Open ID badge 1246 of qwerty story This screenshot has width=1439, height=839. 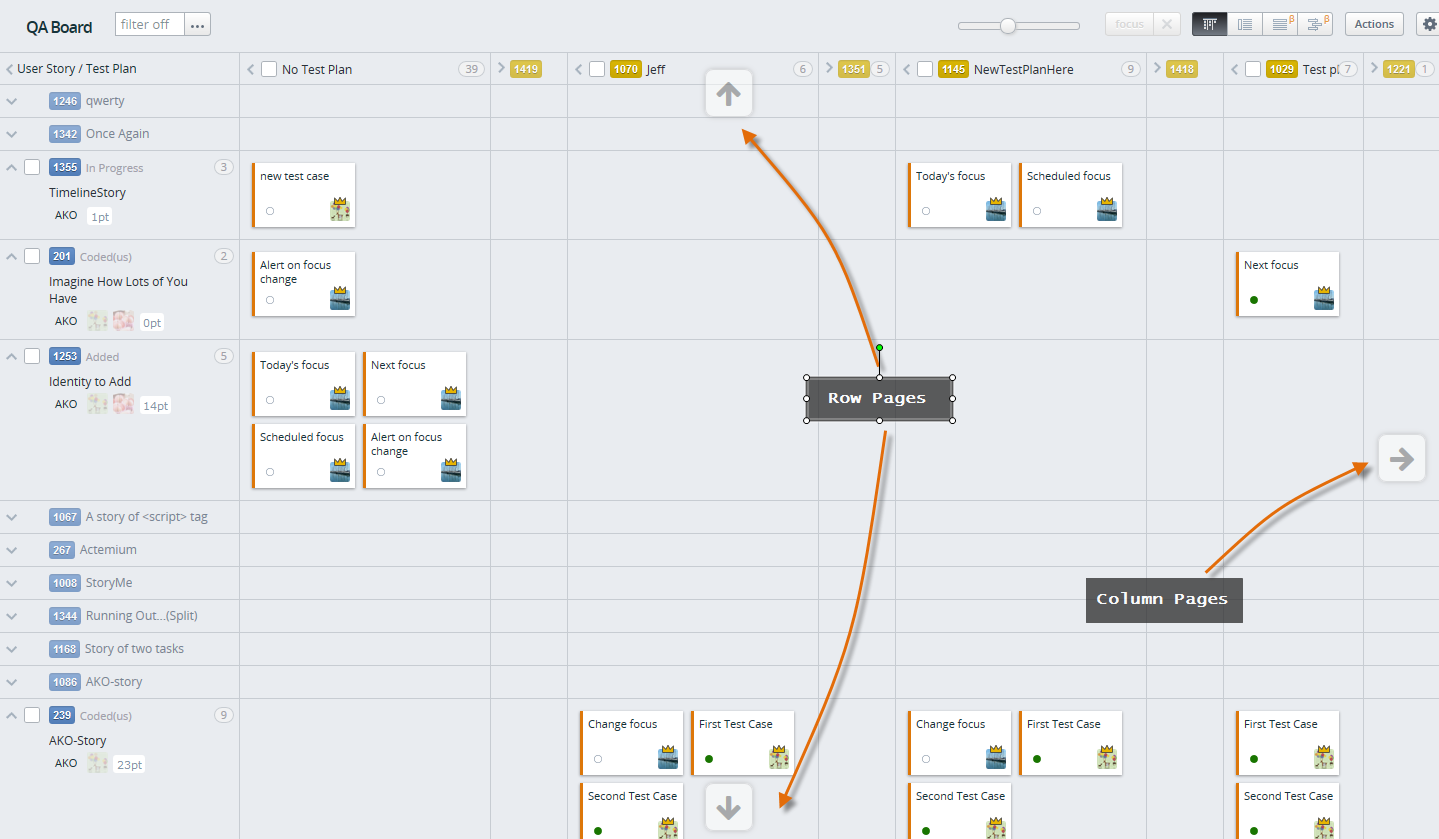[65, 101]
